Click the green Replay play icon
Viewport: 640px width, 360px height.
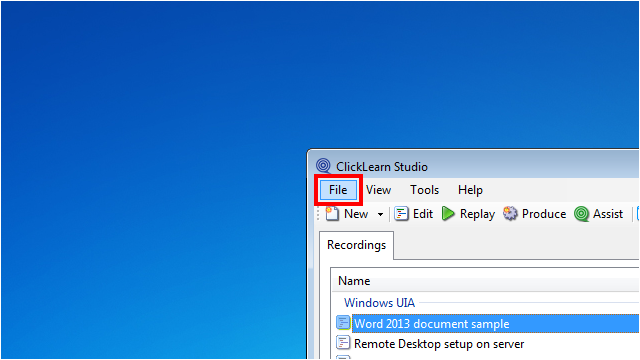[x=448, y=213]
